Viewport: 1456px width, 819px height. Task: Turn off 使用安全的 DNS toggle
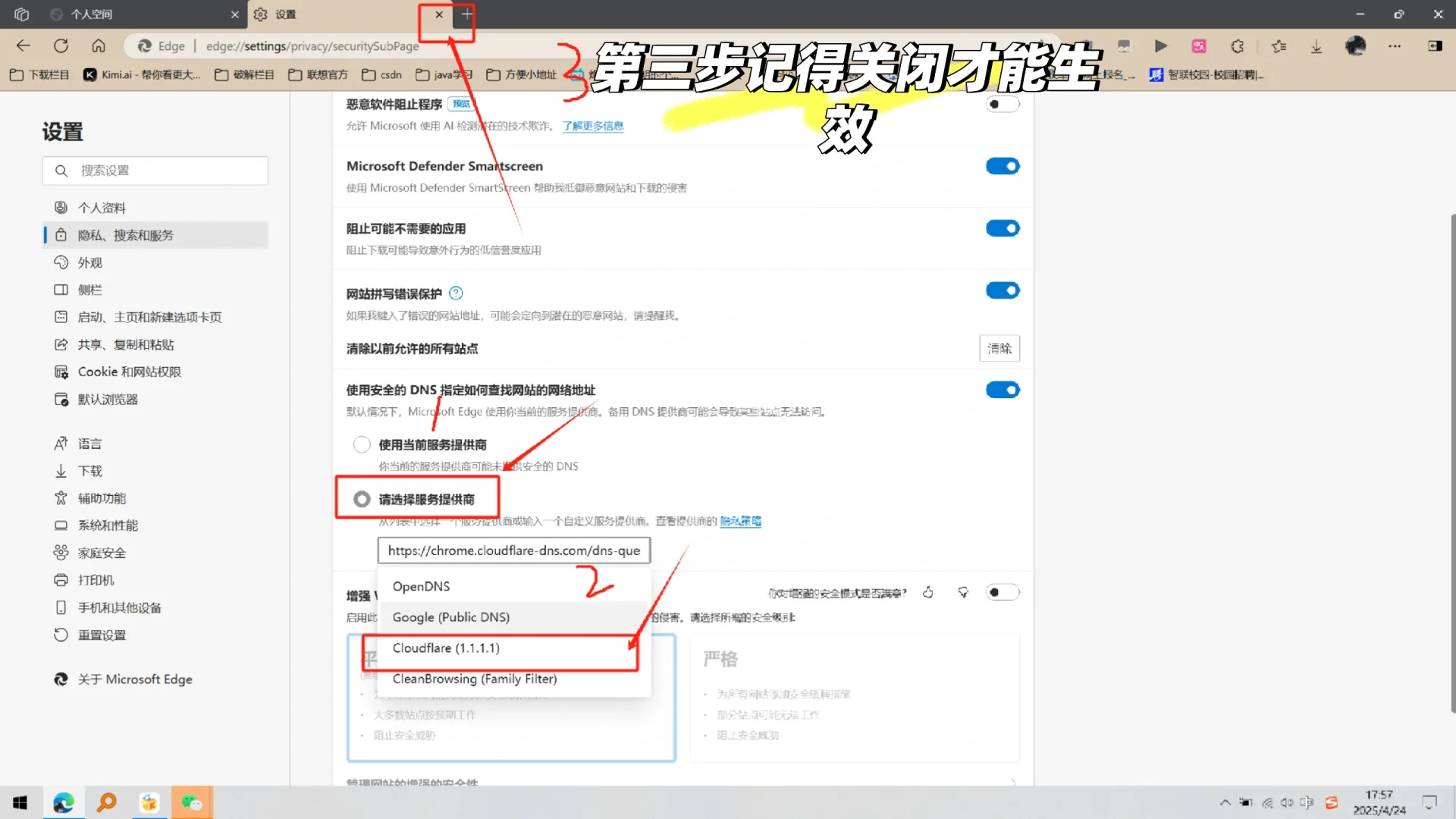(x=1003, y=390)
